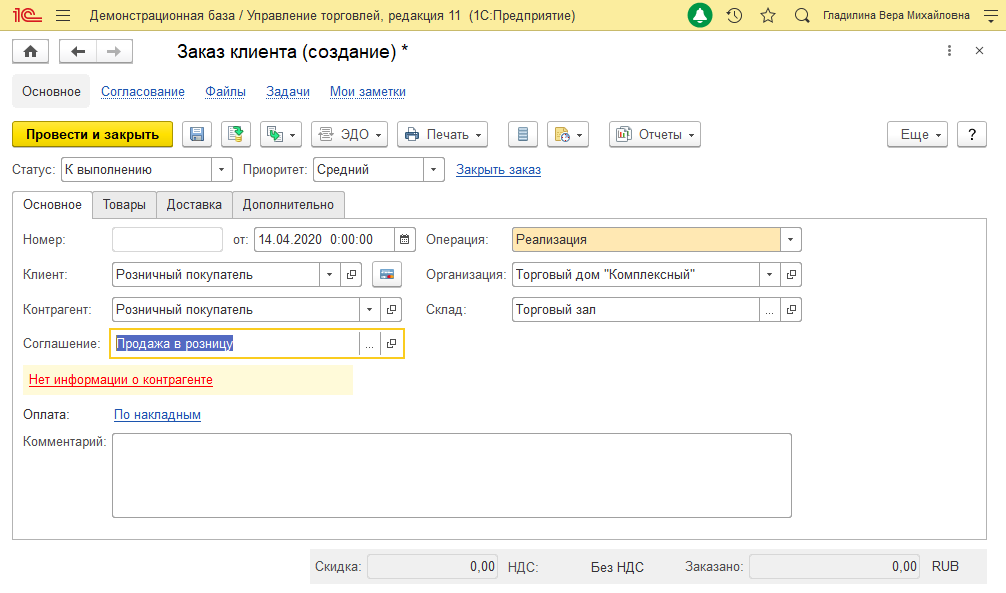This screenshot has height=593, width=1006.
Task: Open the Склад record icon
Action: (791, 309)
